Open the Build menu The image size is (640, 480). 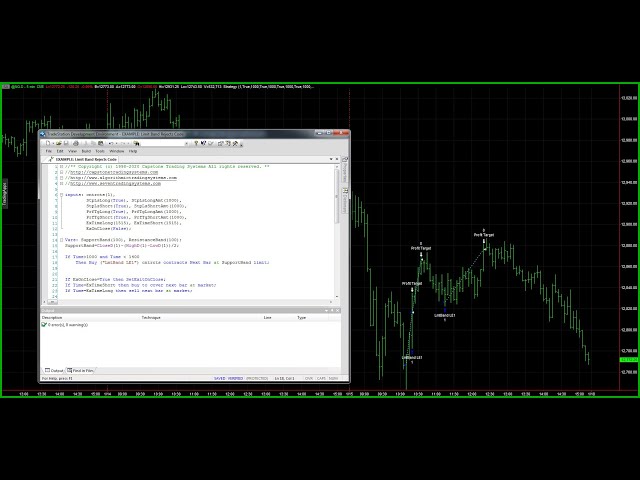pos(86,151)
